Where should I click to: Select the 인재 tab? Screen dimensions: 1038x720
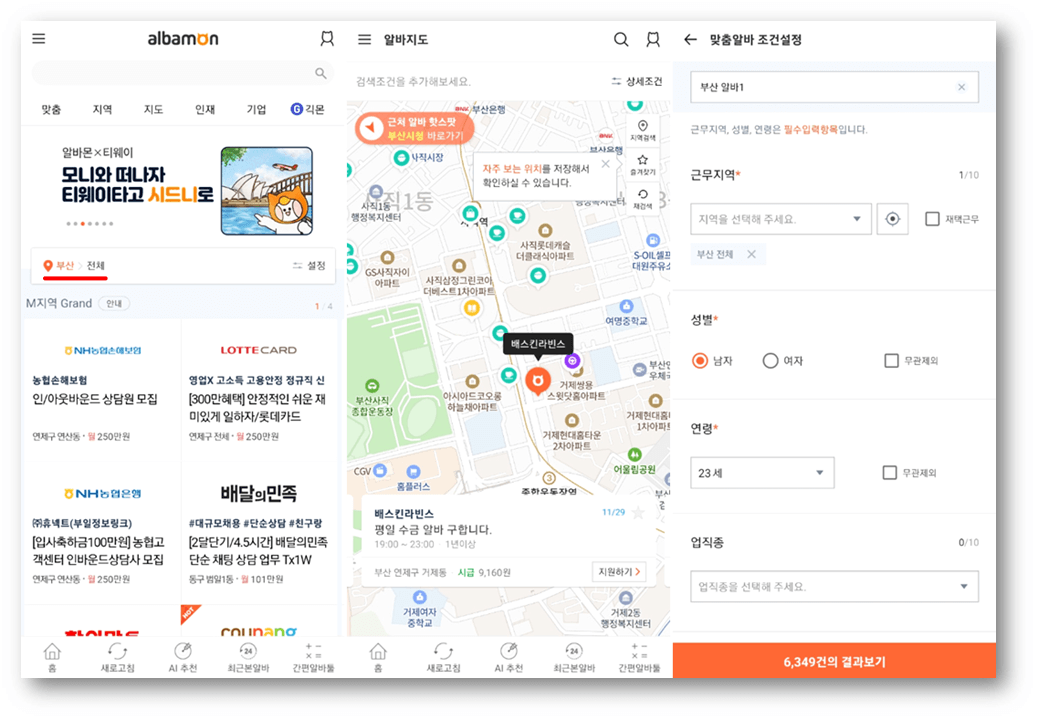[x=205, y=109]
